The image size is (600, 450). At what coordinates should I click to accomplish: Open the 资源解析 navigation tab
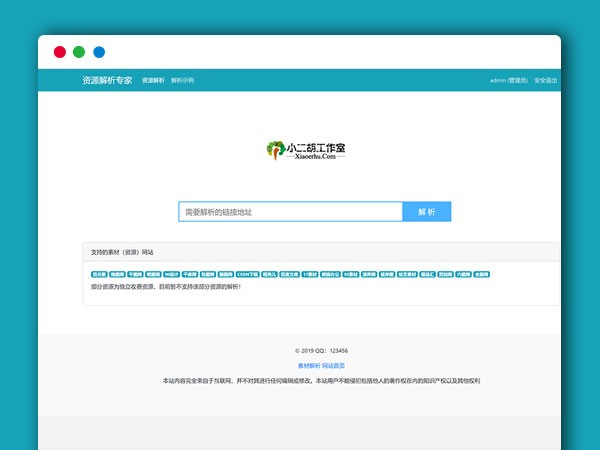(x=153, y=80)
